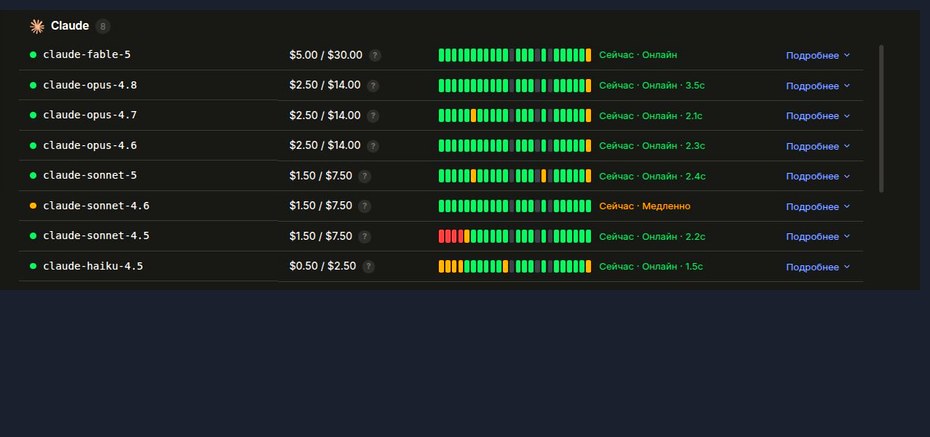Expand Подробнее for claude-haiku-4.5

[818, 267]
